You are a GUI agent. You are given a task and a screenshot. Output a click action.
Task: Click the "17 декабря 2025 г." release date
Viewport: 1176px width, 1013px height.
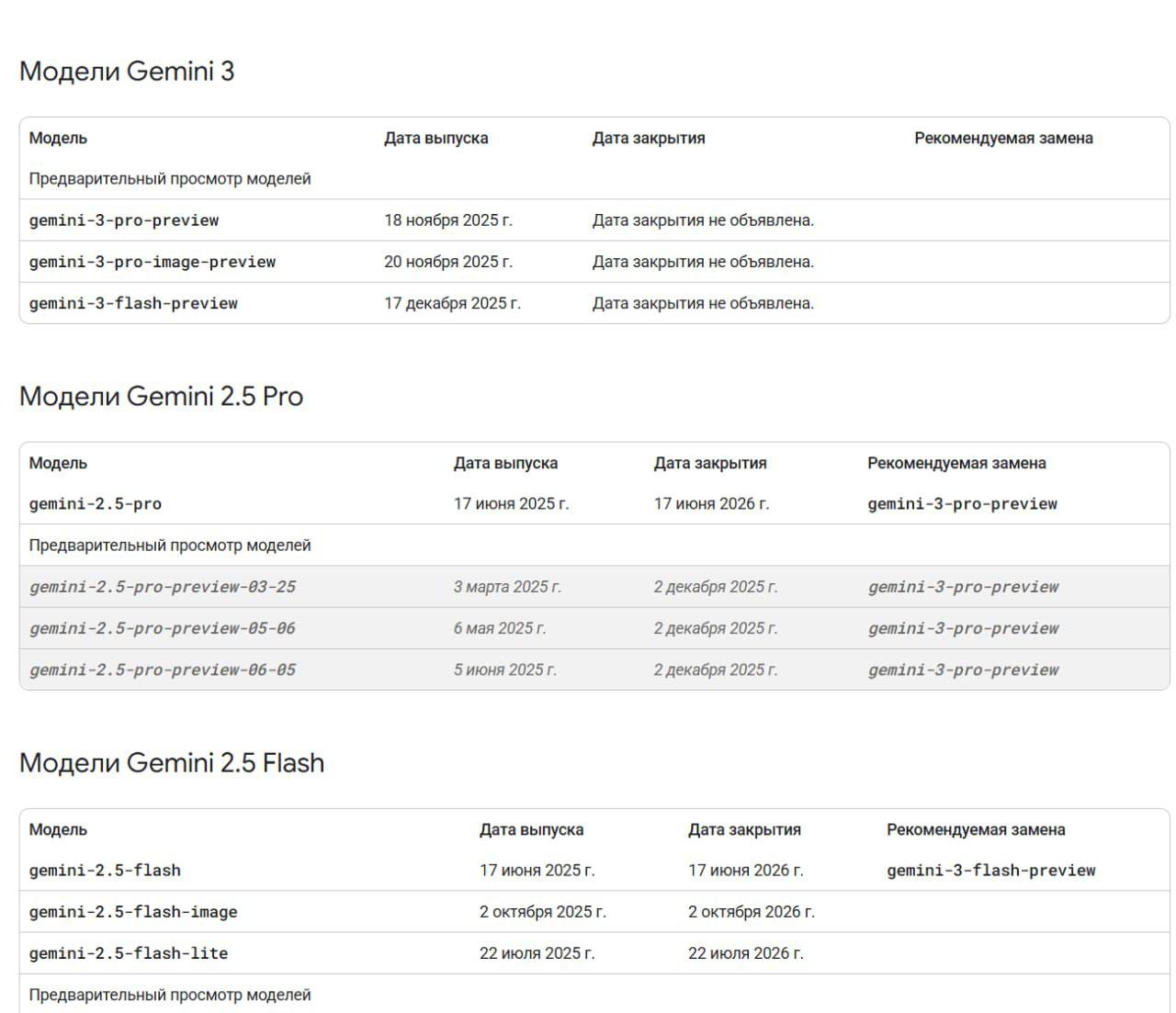pos(452,303)
